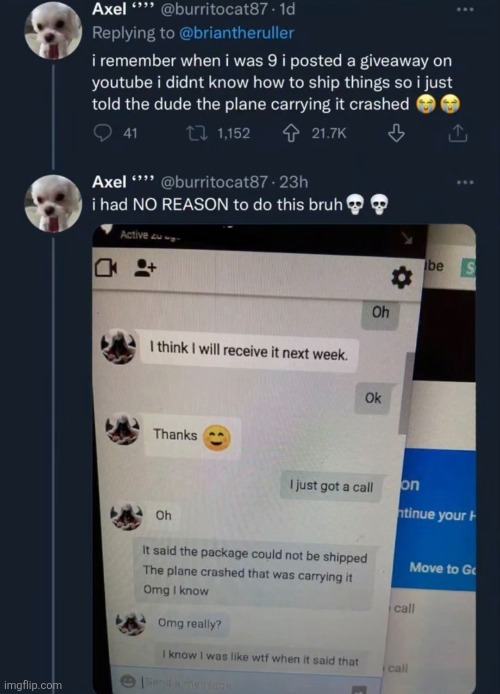Click the @briantheruller mention link
The image size is (500, 694).
(236, 33)
